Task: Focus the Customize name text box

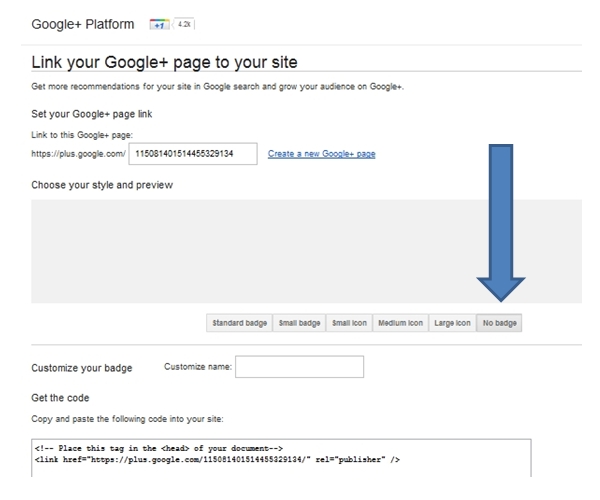Action: click(x=299, y=368)
